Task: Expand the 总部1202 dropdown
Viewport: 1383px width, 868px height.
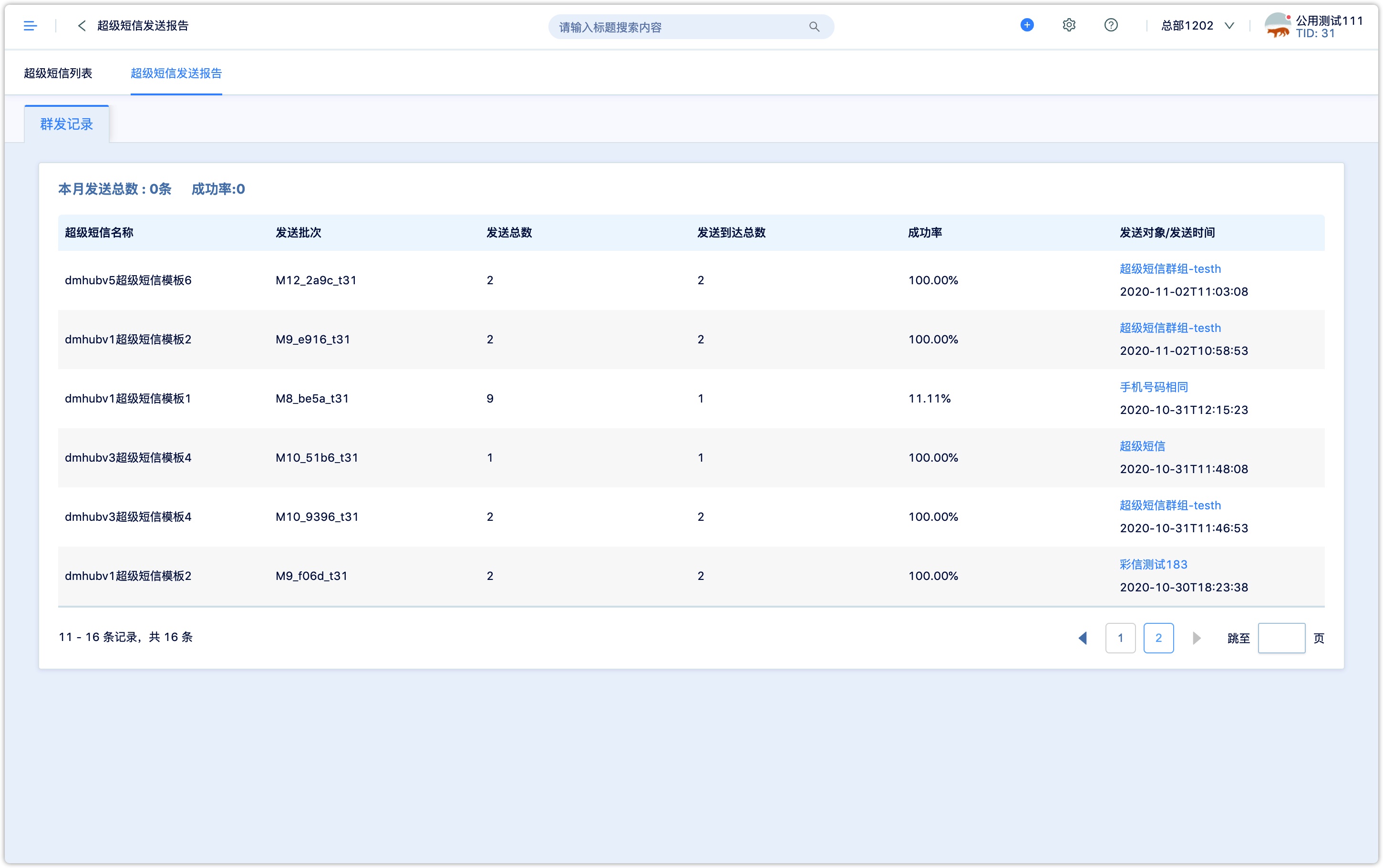Action: (x=1197, y=26)
